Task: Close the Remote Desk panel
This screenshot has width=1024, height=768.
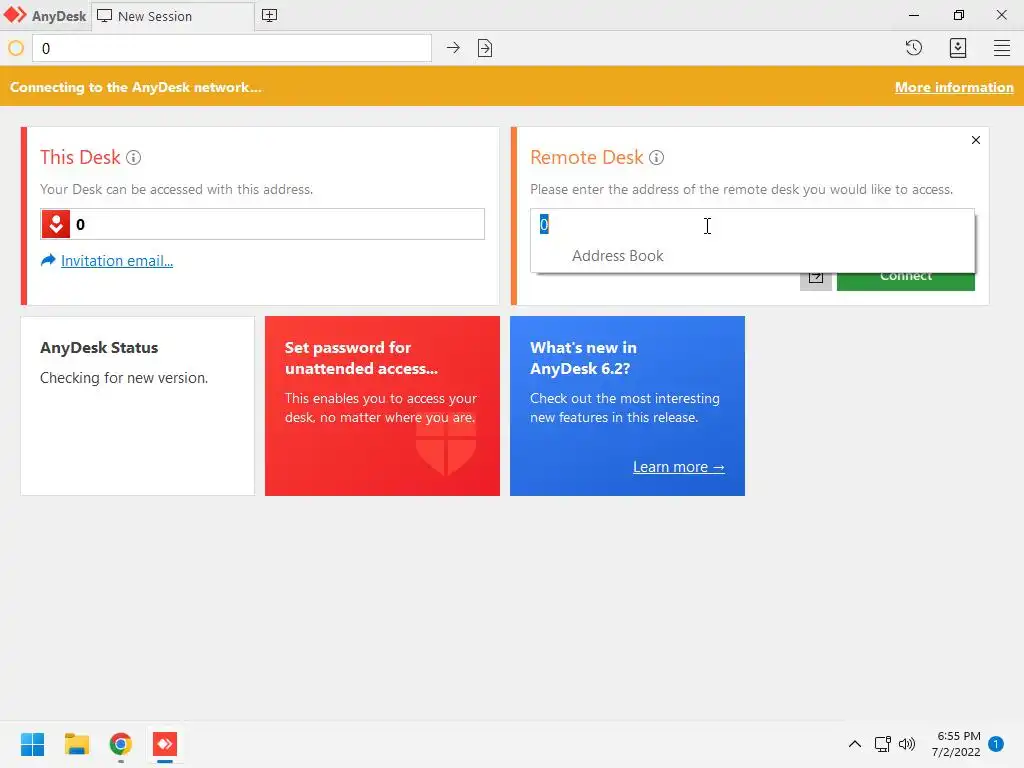Action: coord(976,140)
